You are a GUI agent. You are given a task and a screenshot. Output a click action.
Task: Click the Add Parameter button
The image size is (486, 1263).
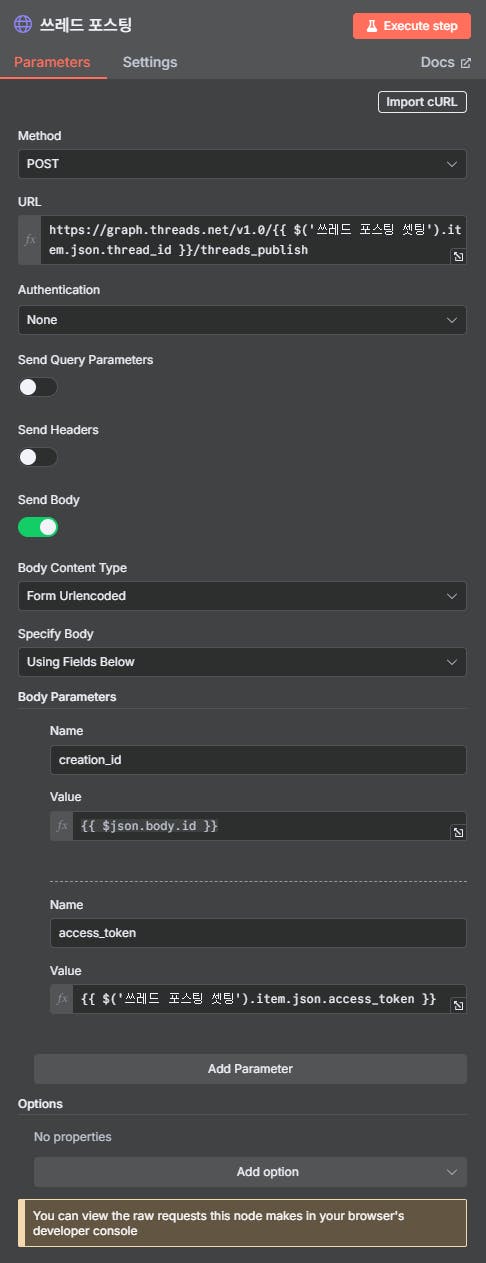pos(250,1069)
